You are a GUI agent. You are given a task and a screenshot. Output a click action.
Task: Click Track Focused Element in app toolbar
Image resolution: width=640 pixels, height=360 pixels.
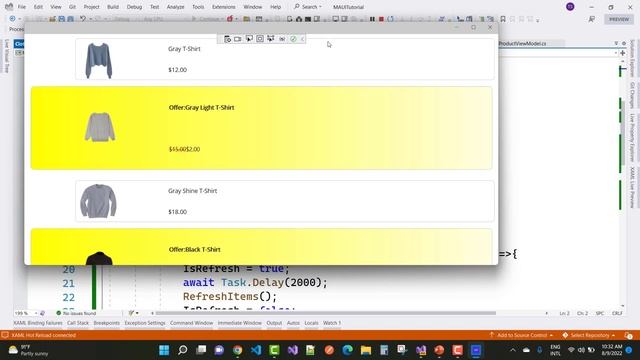[271, 39]
